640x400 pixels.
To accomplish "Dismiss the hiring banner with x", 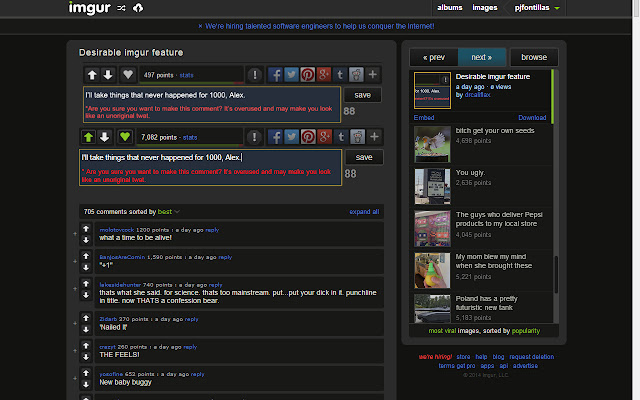I will point(200,26).
